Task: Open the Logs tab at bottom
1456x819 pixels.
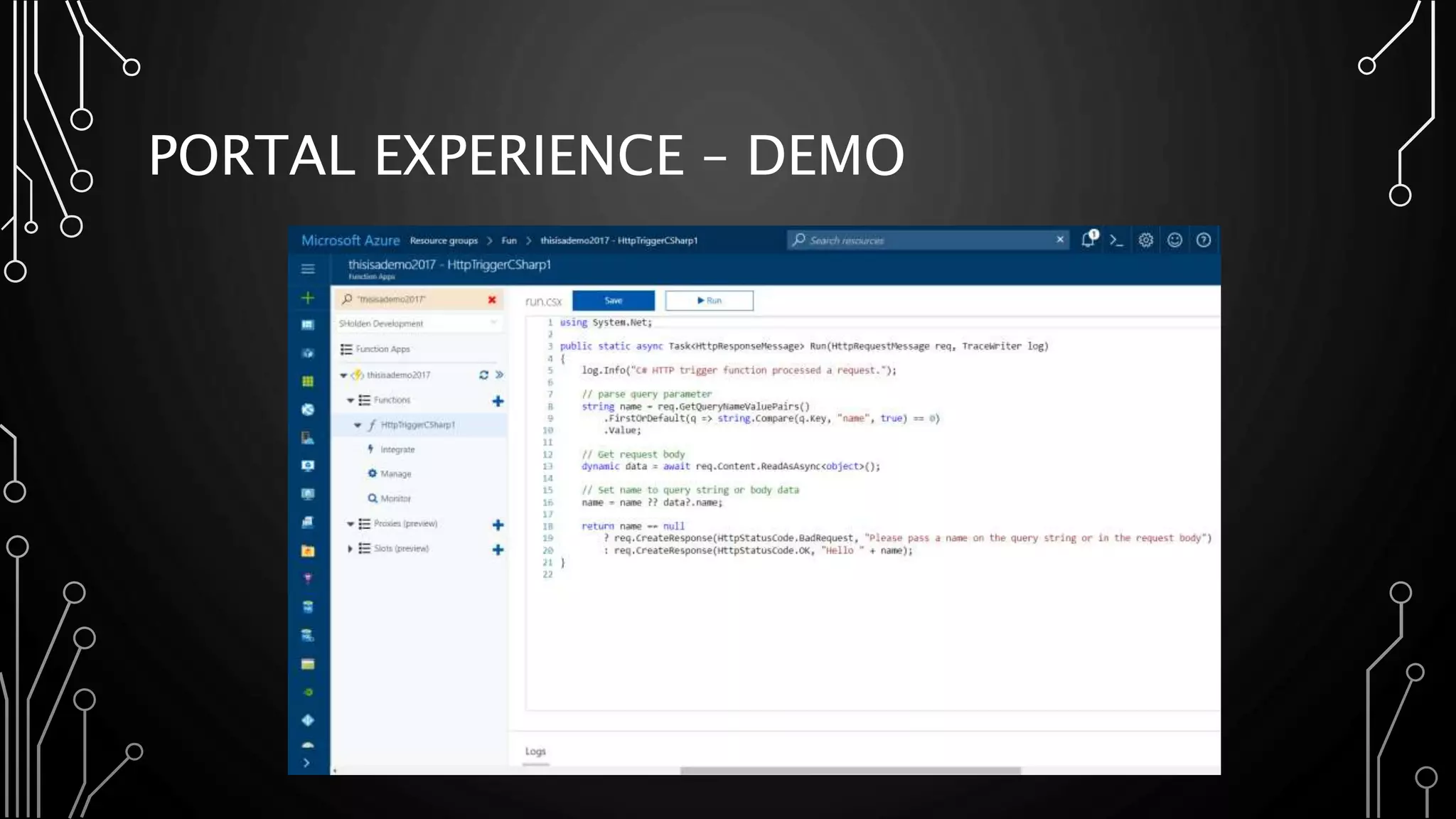Action: tap(535, 751)
